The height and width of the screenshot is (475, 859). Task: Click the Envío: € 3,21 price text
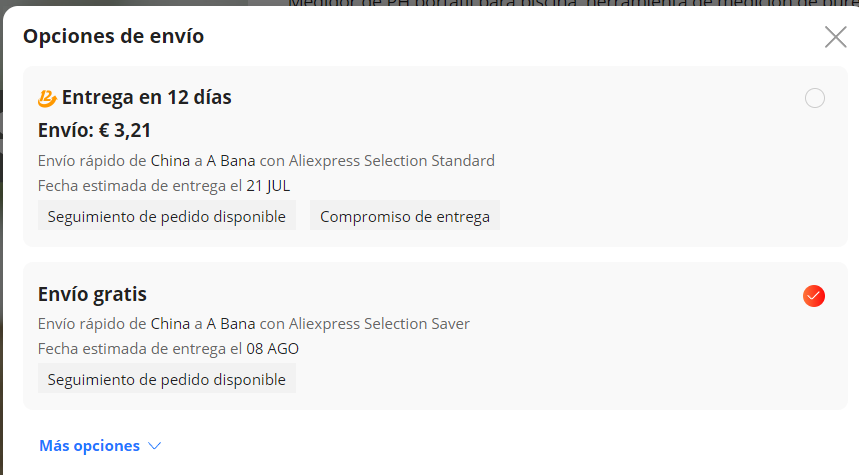click(x=94, y=130)
